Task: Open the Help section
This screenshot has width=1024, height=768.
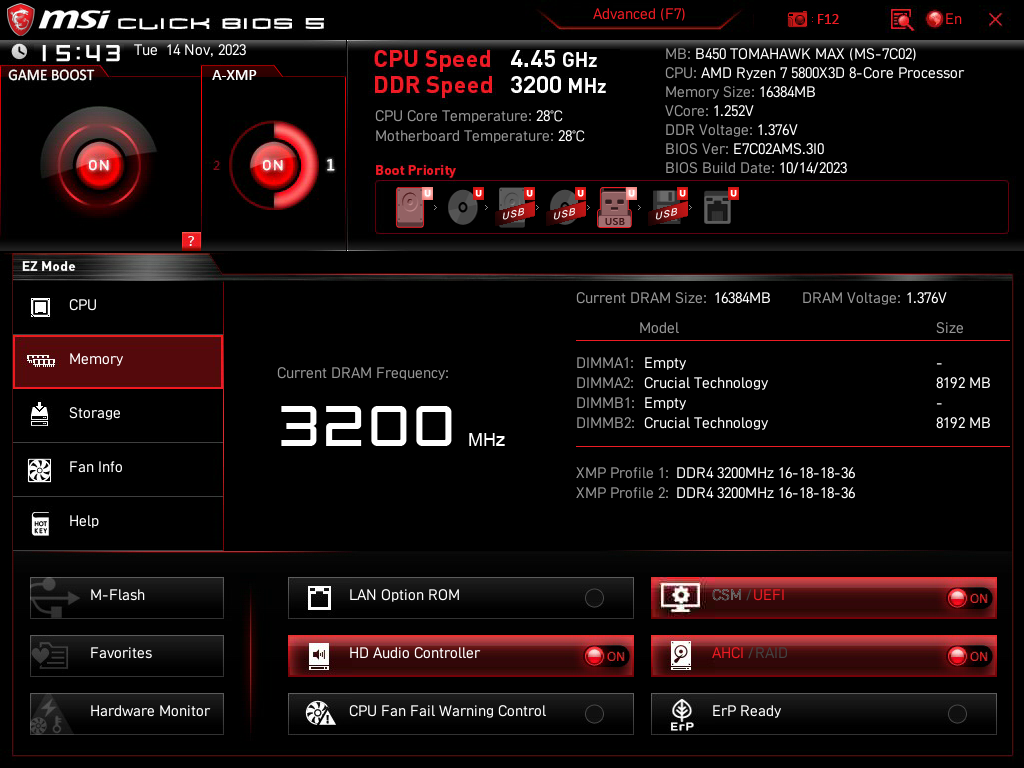Action: point(118,522)
